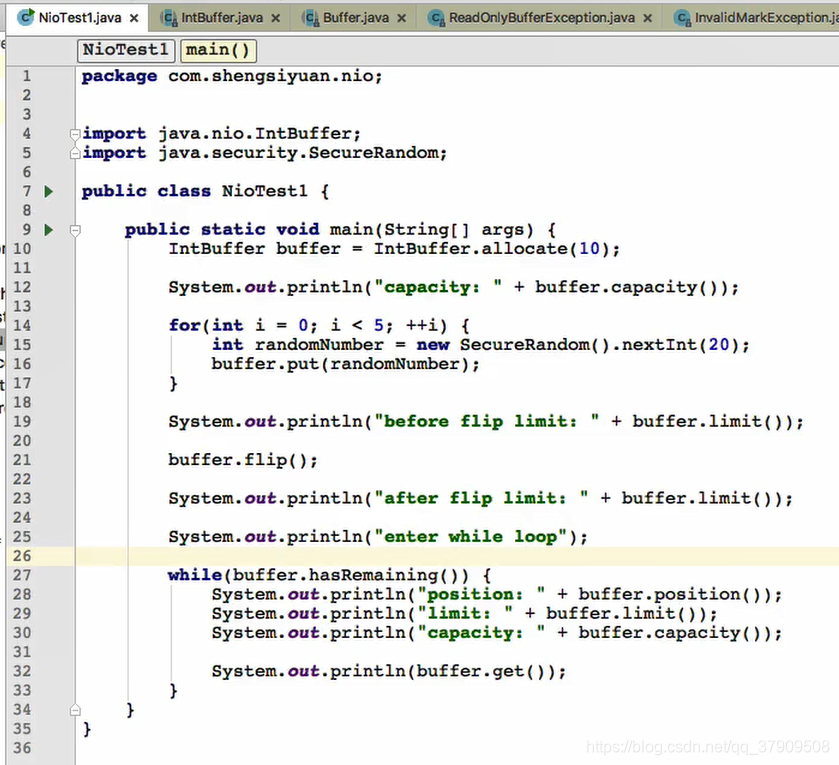Click the IntBuffer.java class file icon
This screenshot has height=765, width=839.
coord(169,18)
